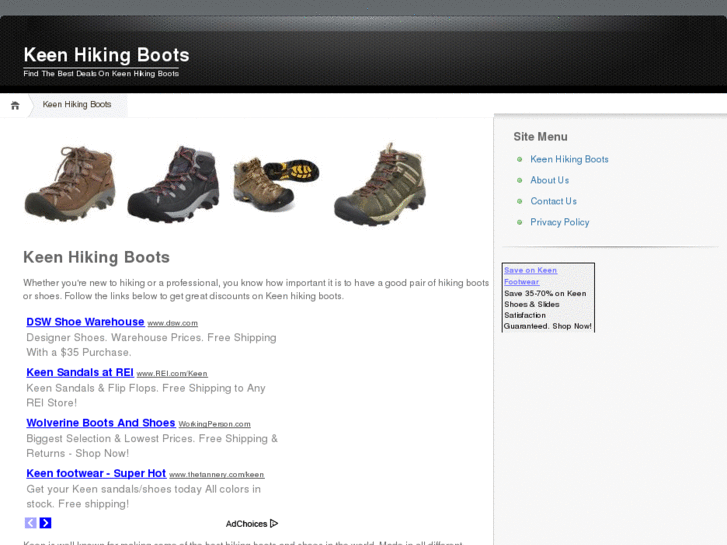727x545 pixels.
Task: Click tagline Find The Best Deals text
Action: coord(101,74)
